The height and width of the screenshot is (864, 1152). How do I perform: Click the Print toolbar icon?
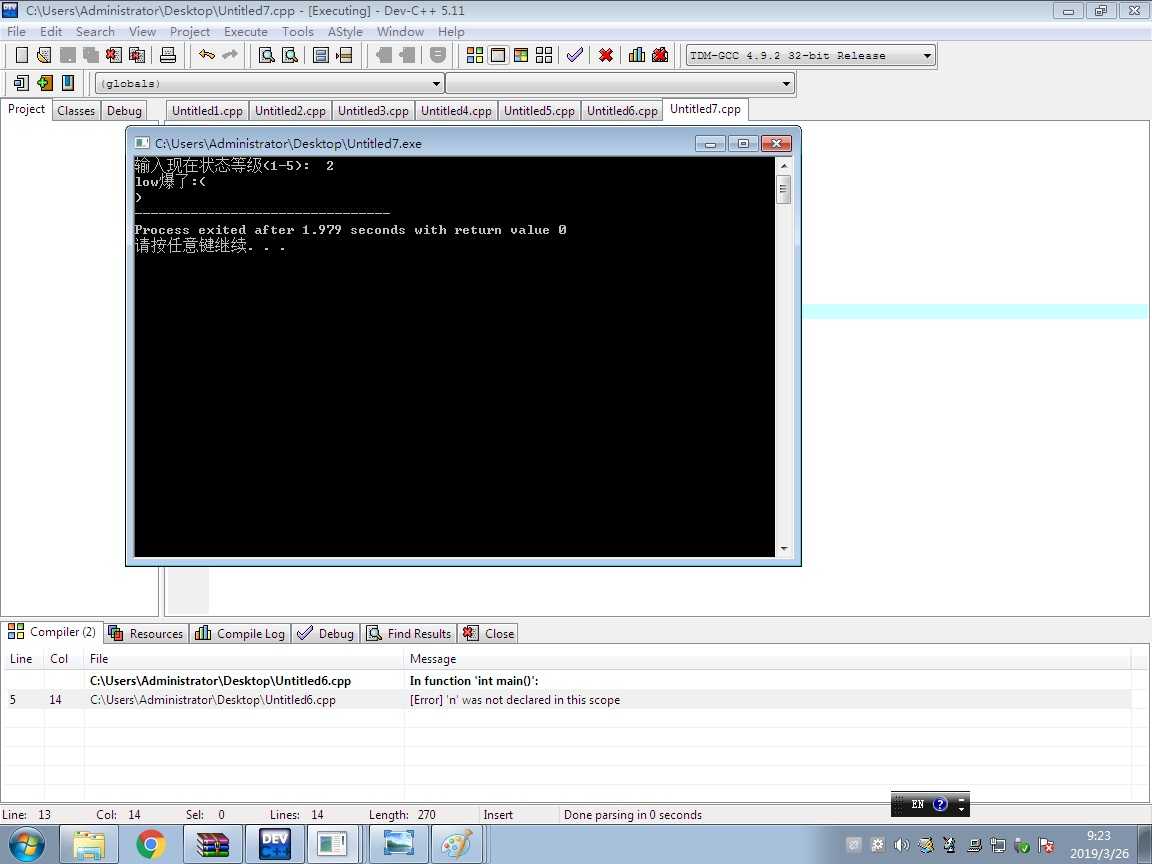coord(168,55)
